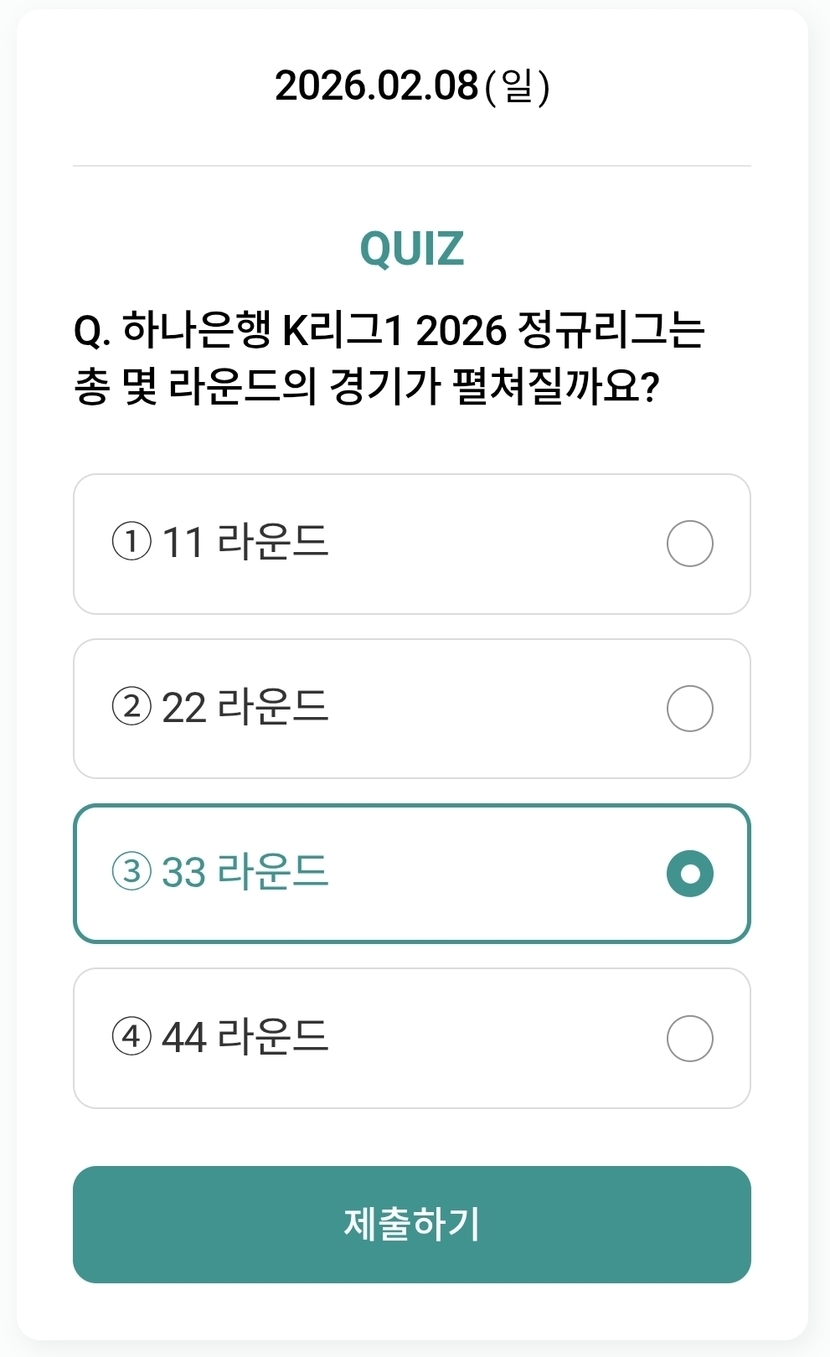Click the question line ending in 펼쳐질까요?

(366, 387)
